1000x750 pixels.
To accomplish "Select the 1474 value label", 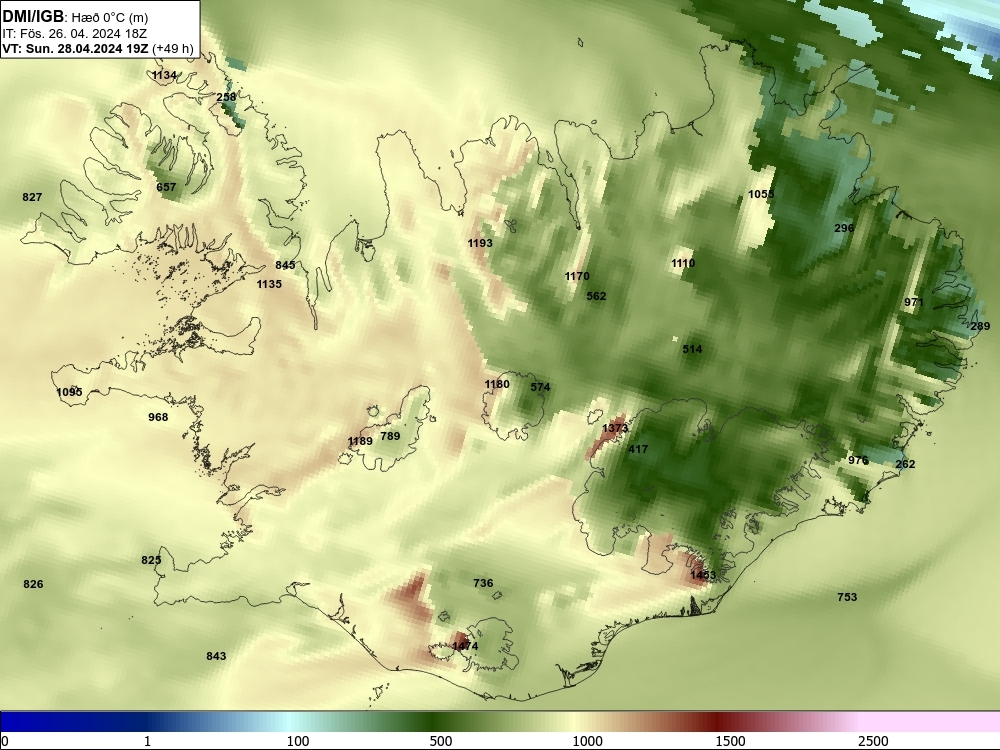I will pyautogui.click(x=465, y=646).
